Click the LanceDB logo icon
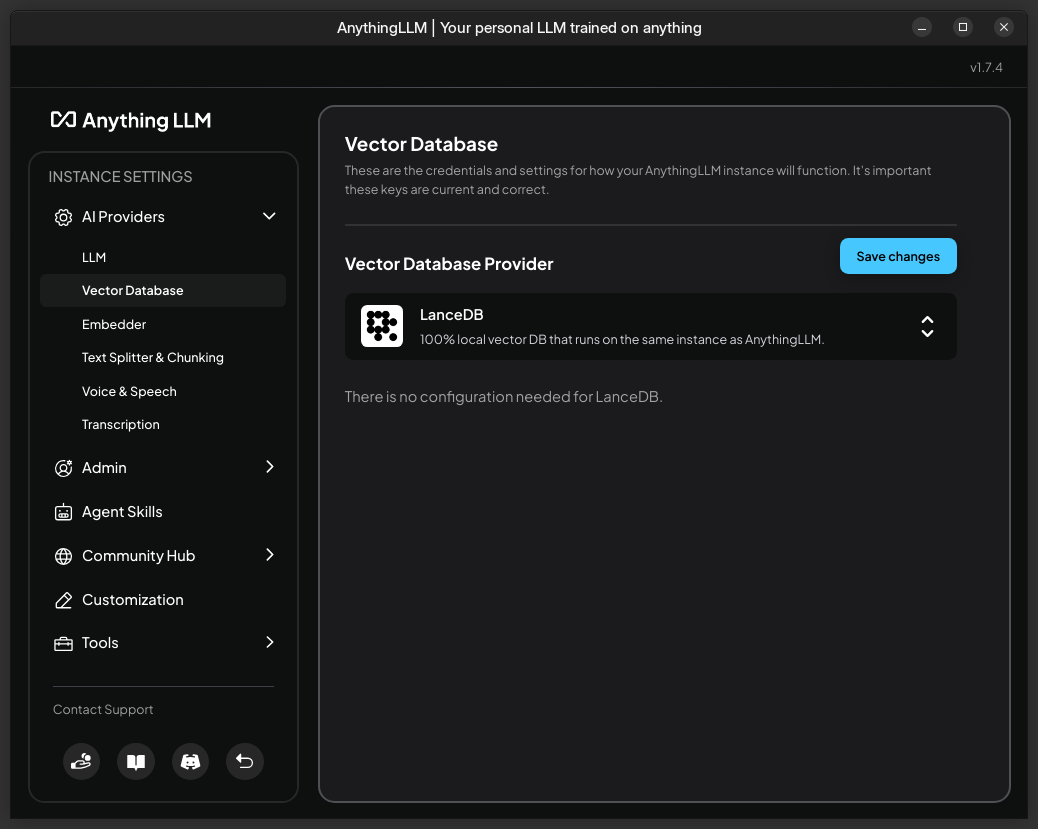The width and height of the screenshot is (1038, 829). pyautogui.click(x=382, y=326)
